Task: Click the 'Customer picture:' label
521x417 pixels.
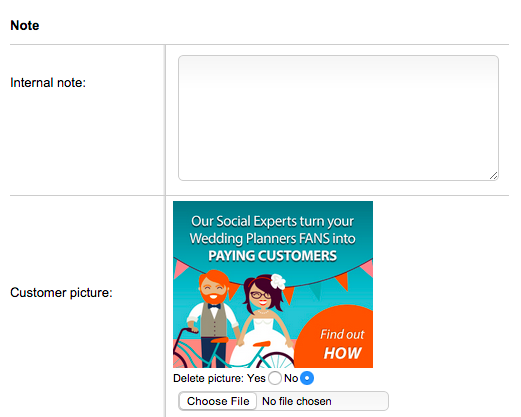Action: point(61,293)
